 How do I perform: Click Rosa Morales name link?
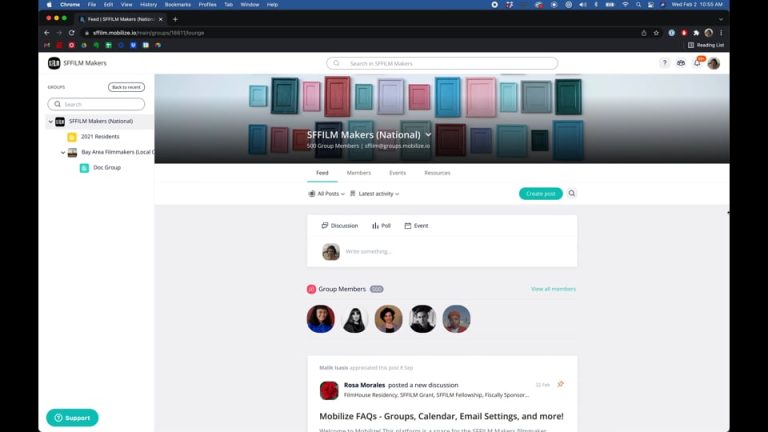coord(364,385)
